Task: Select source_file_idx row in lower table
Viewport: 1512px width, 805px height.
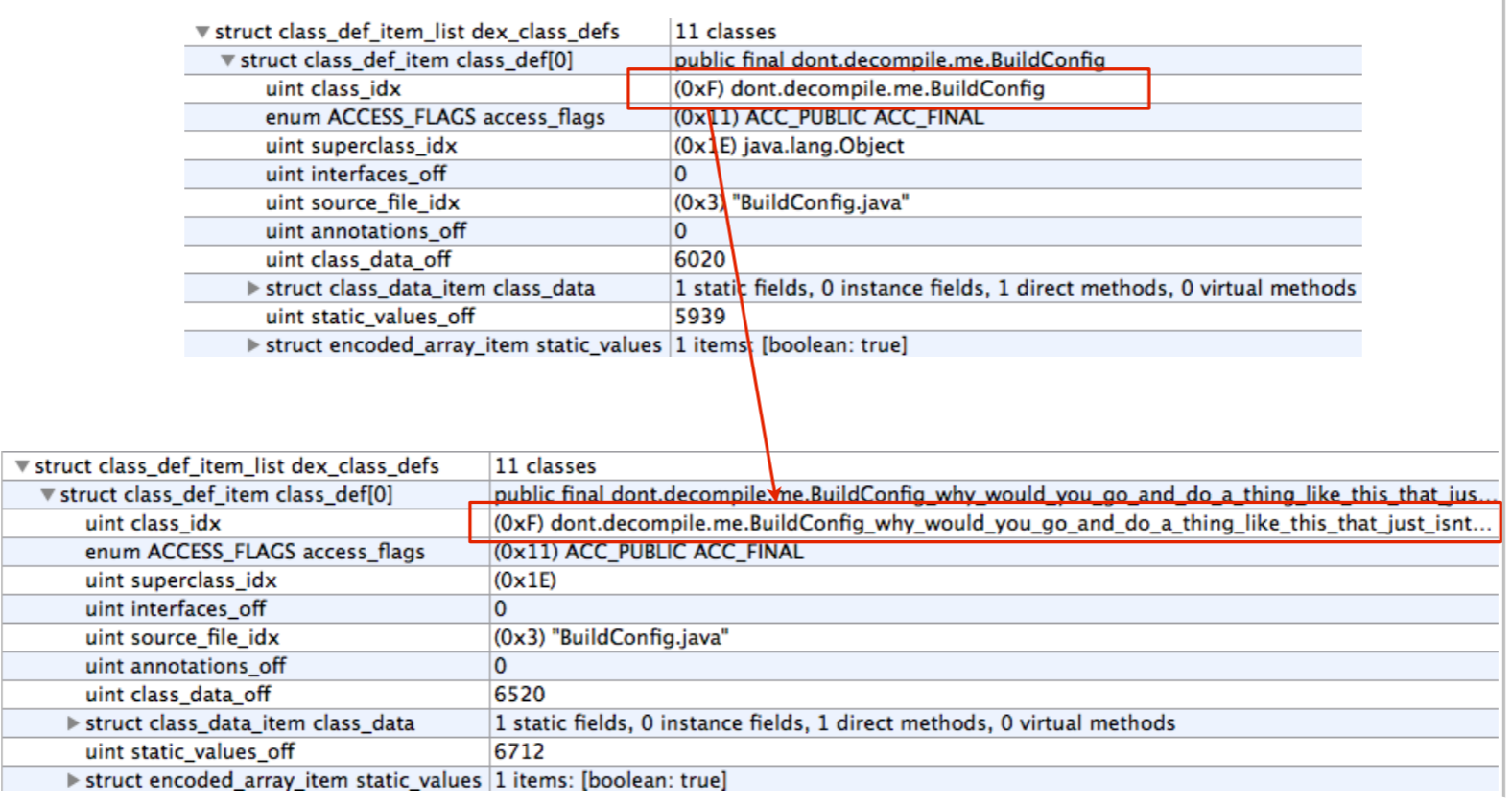Action: coord(182,638)
